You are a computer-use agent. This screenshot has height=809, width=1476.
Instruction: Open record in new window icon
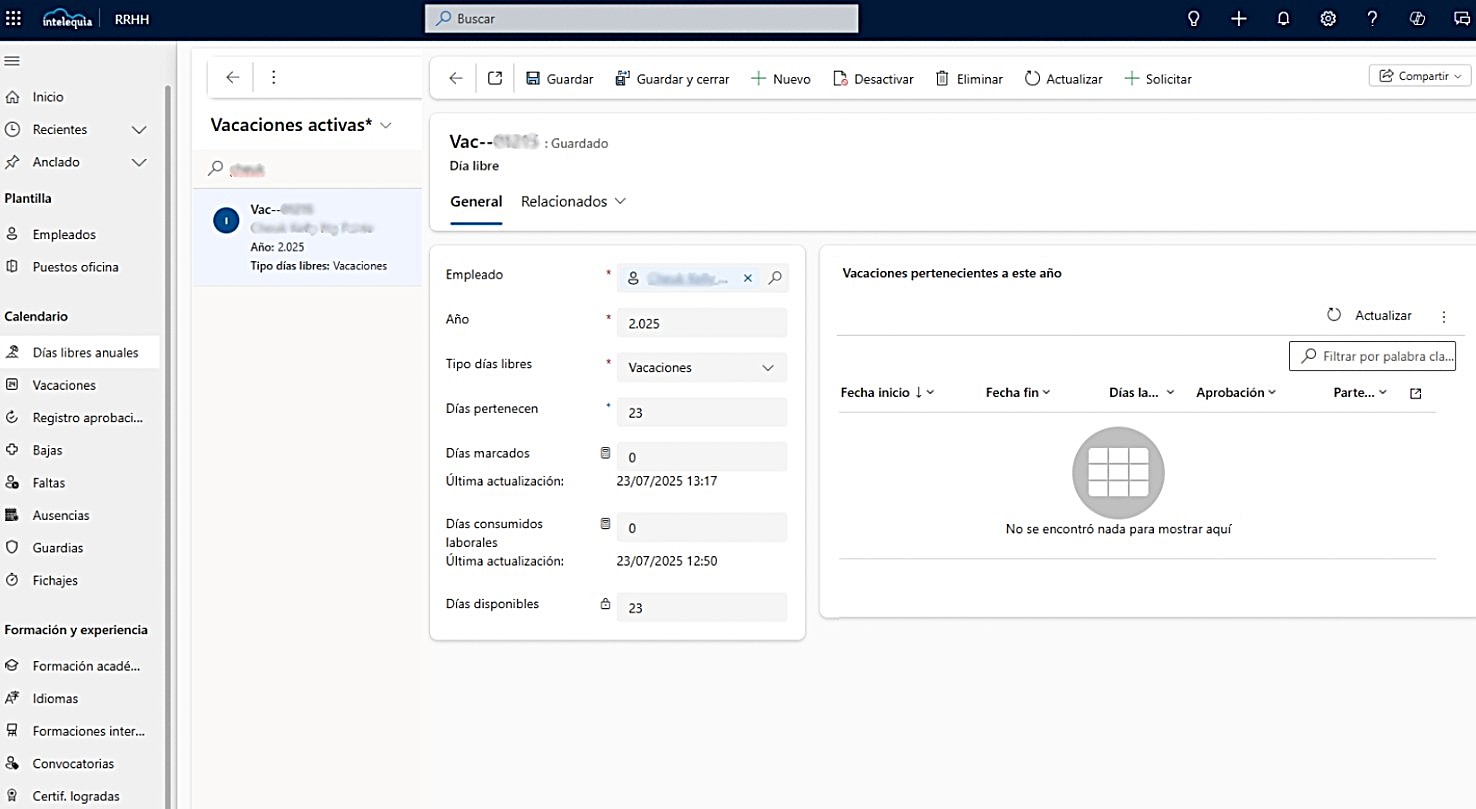pos(495,78)
